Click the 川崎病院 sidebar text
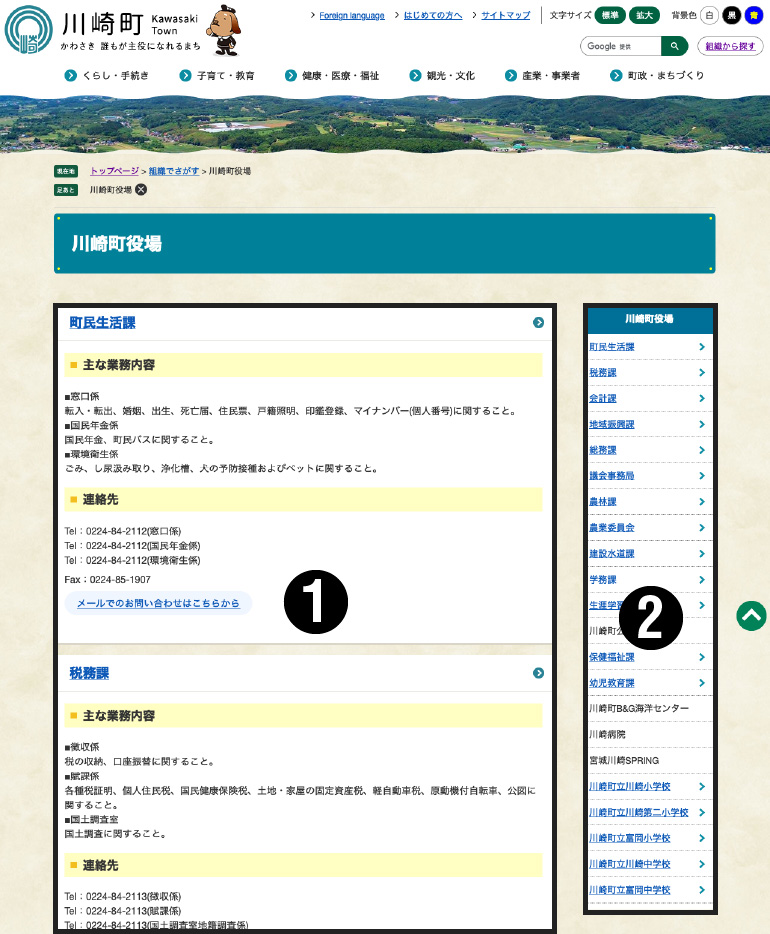Viewport: 770px width, 934px height. [x=607, y=734]
